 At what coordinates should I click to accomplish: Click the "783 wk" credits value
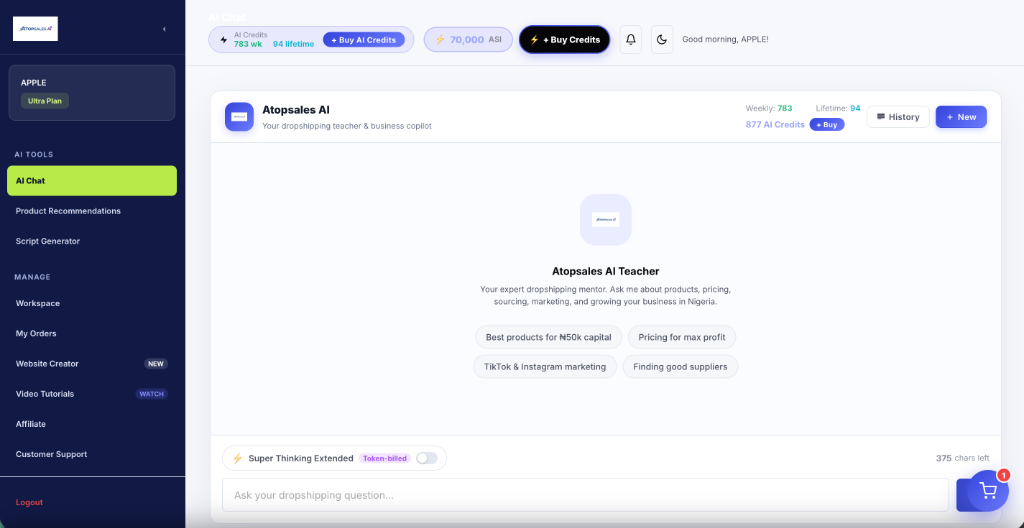248,44
